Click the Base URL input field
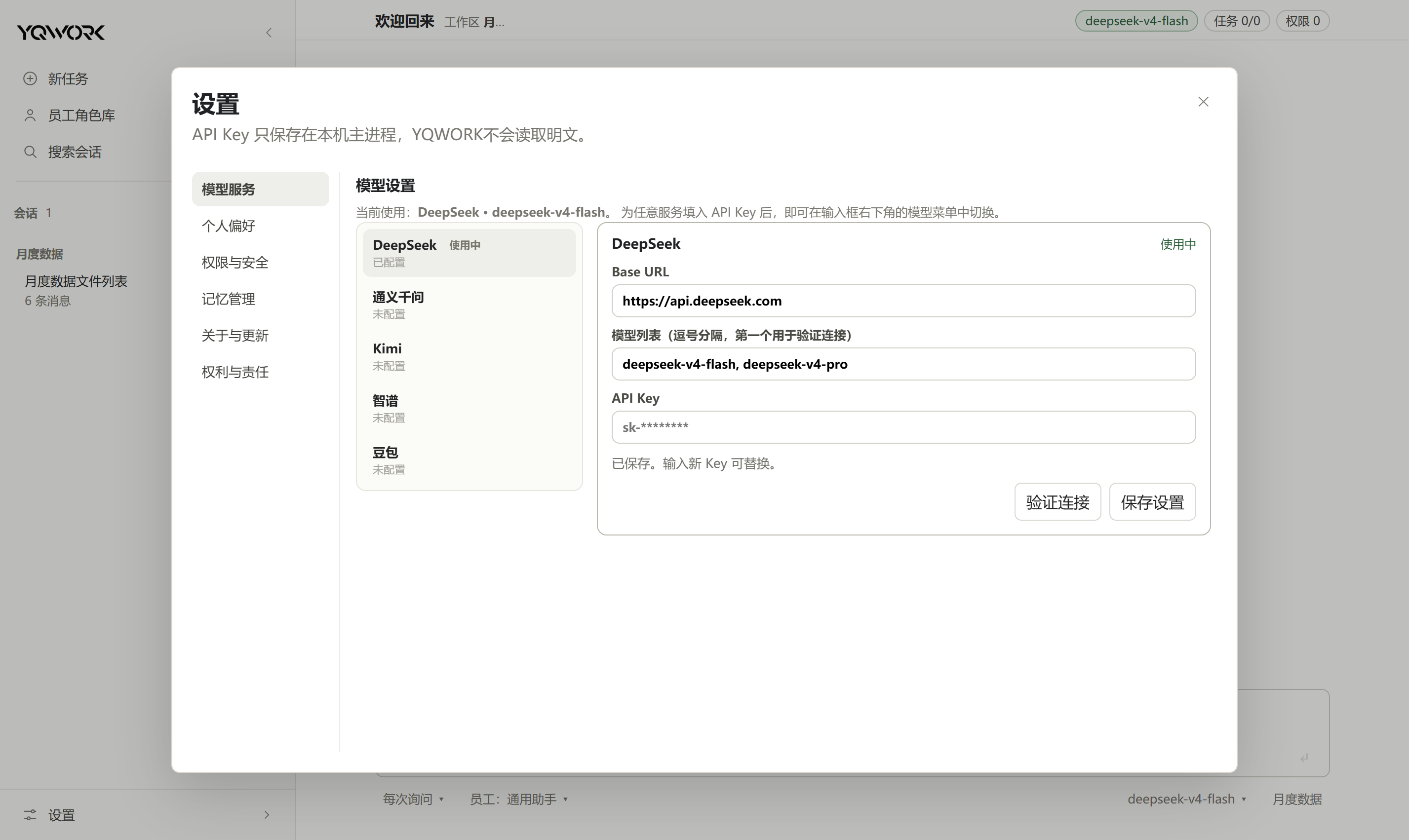The width and height of the screenshot is (1409, 840). (x=903, y=301)
